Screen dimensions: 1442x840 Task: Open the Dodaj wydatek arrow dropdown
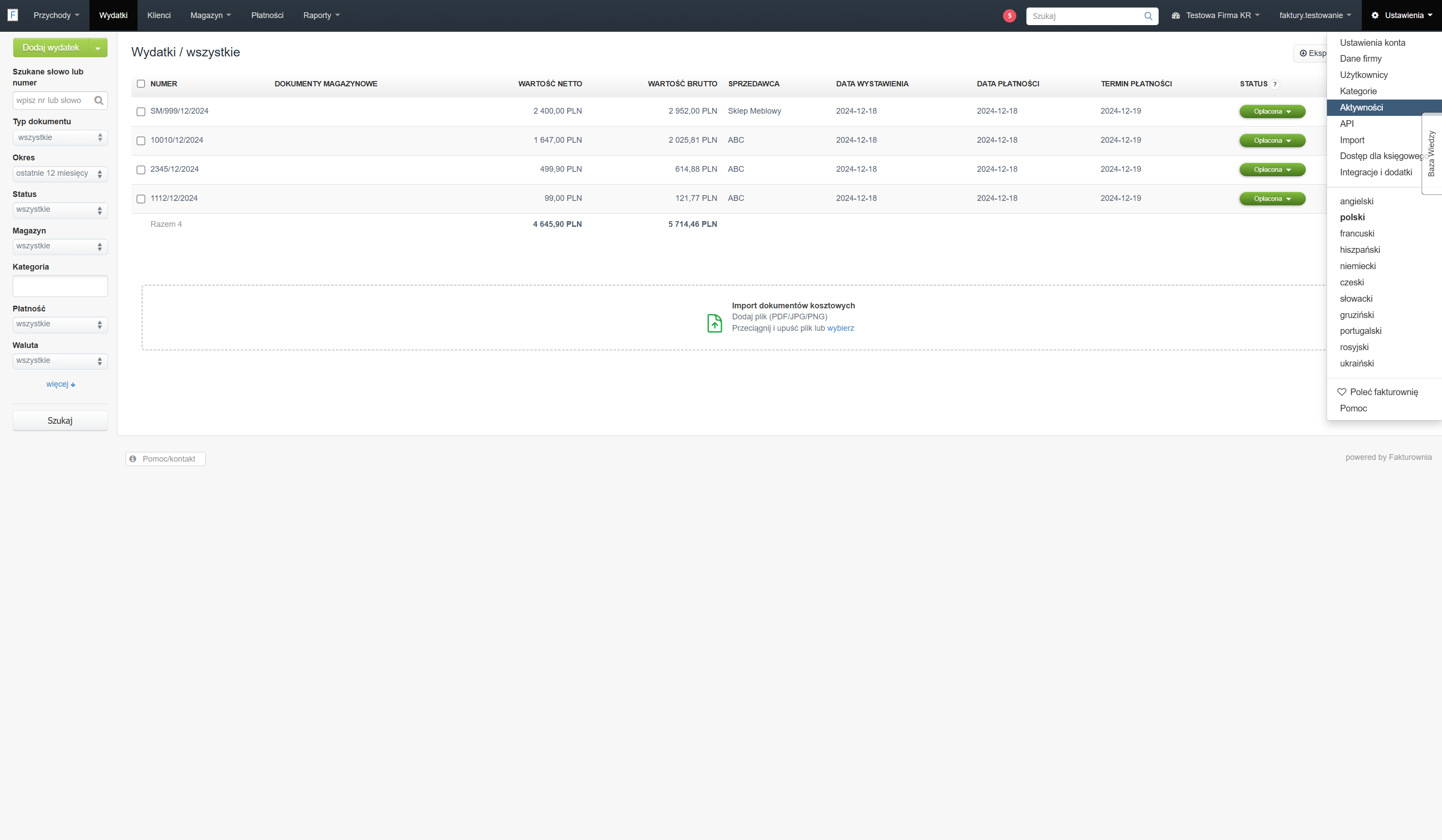pos(98,48)
